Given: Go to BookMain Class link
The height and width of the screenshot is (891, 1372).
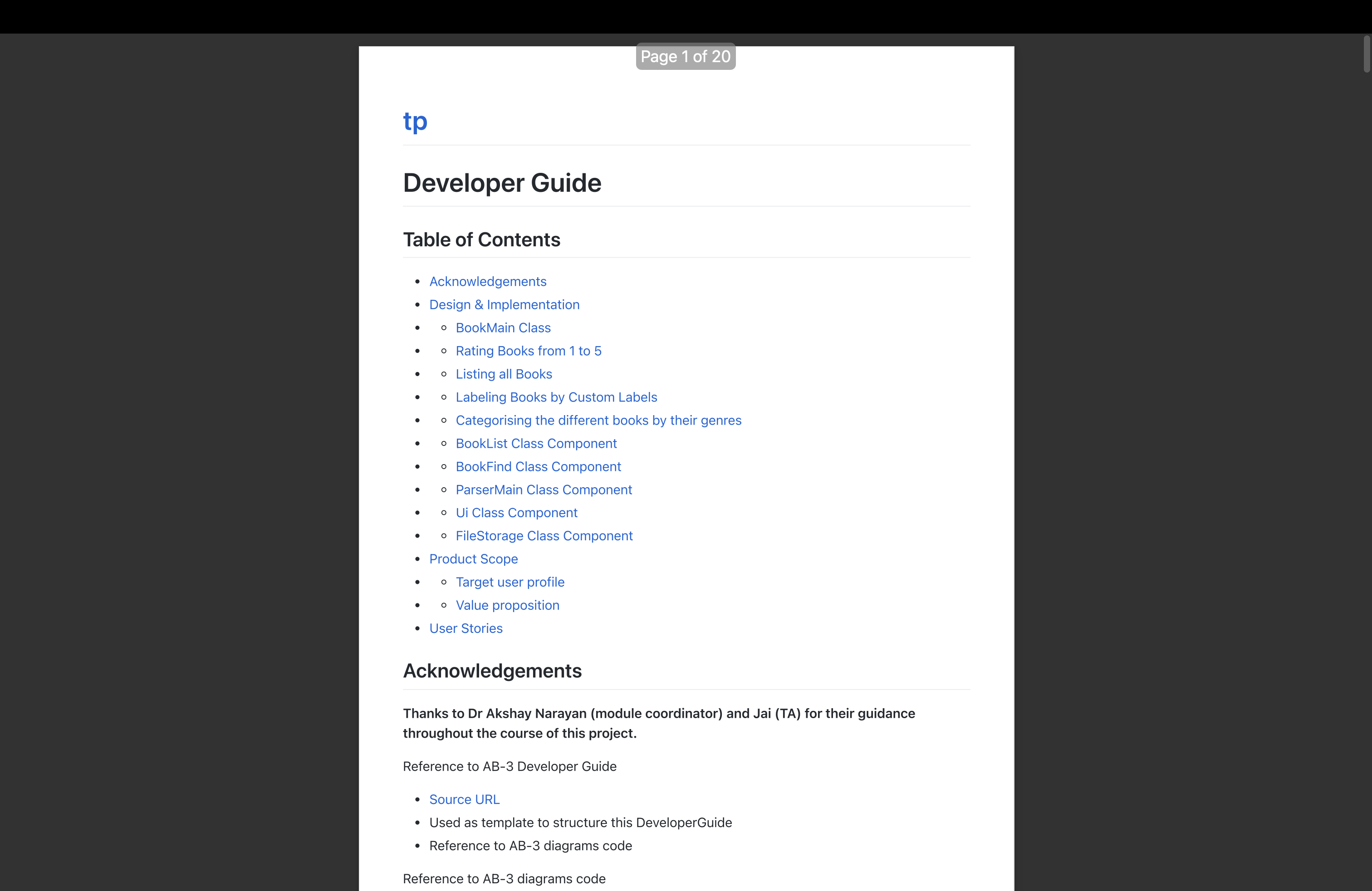Looking at the screenshot, I should click(503, 328).
